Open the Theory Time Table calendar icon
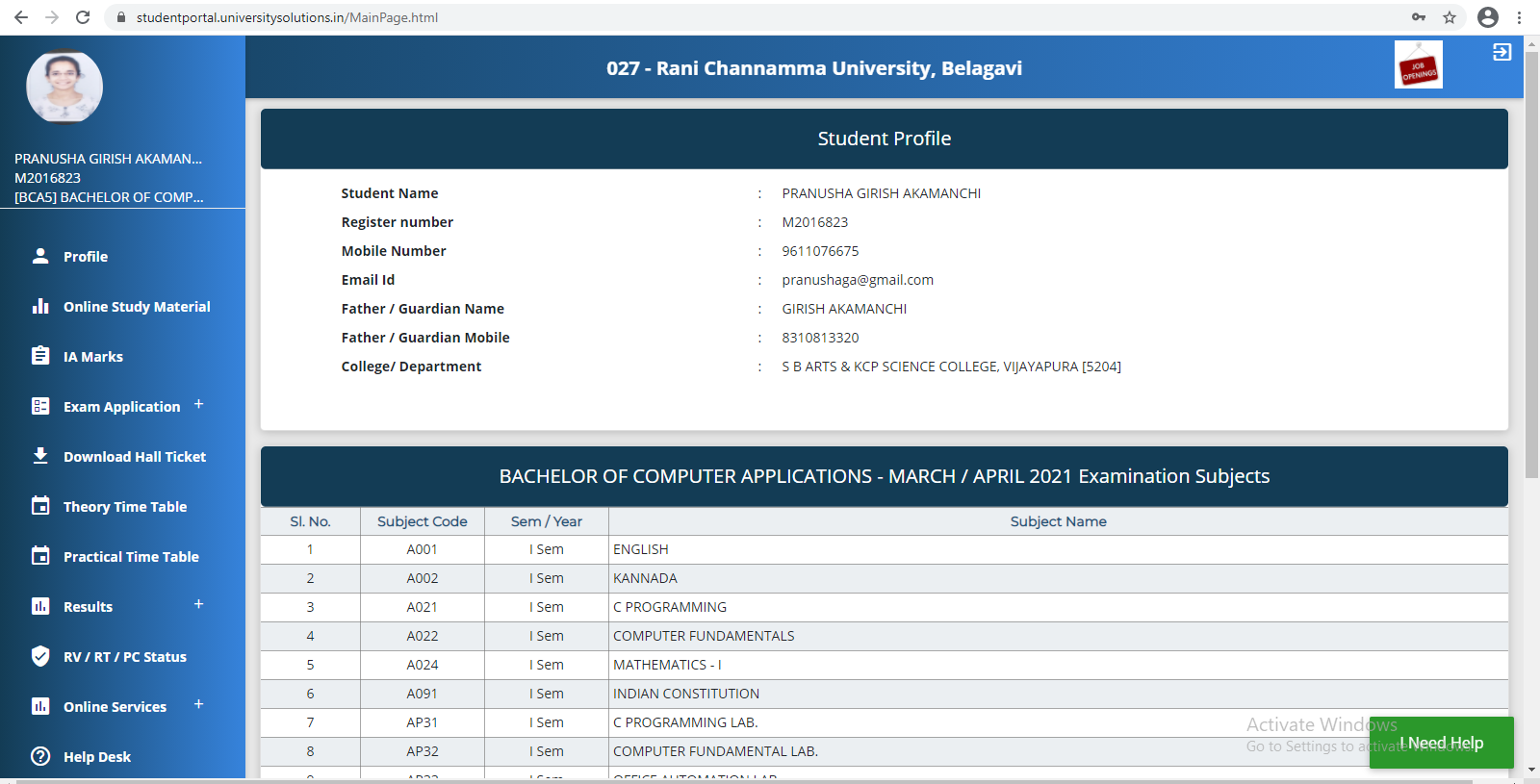The width and height of the screenshot is (1540, 784). click(x=40, y=506)
